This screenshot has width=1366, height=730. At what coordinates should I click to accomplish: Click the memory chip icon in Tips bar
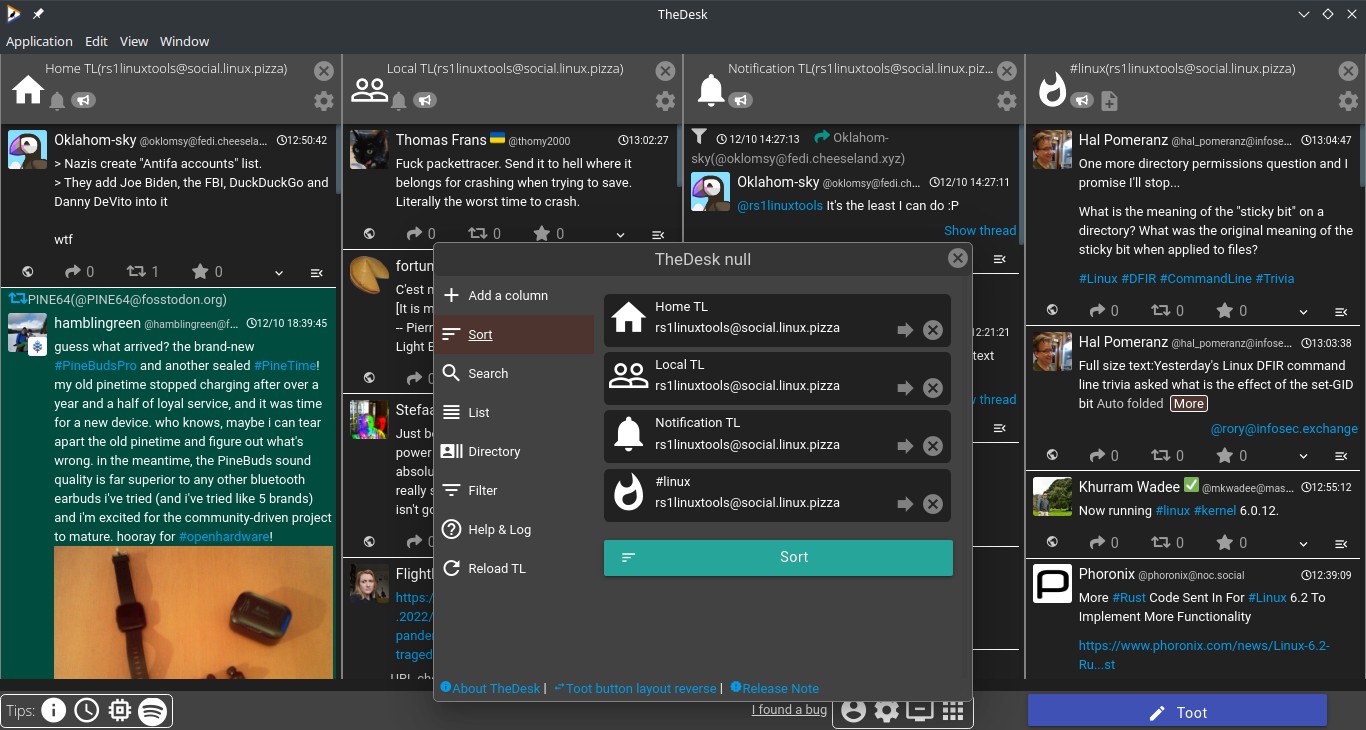point(120,711)
